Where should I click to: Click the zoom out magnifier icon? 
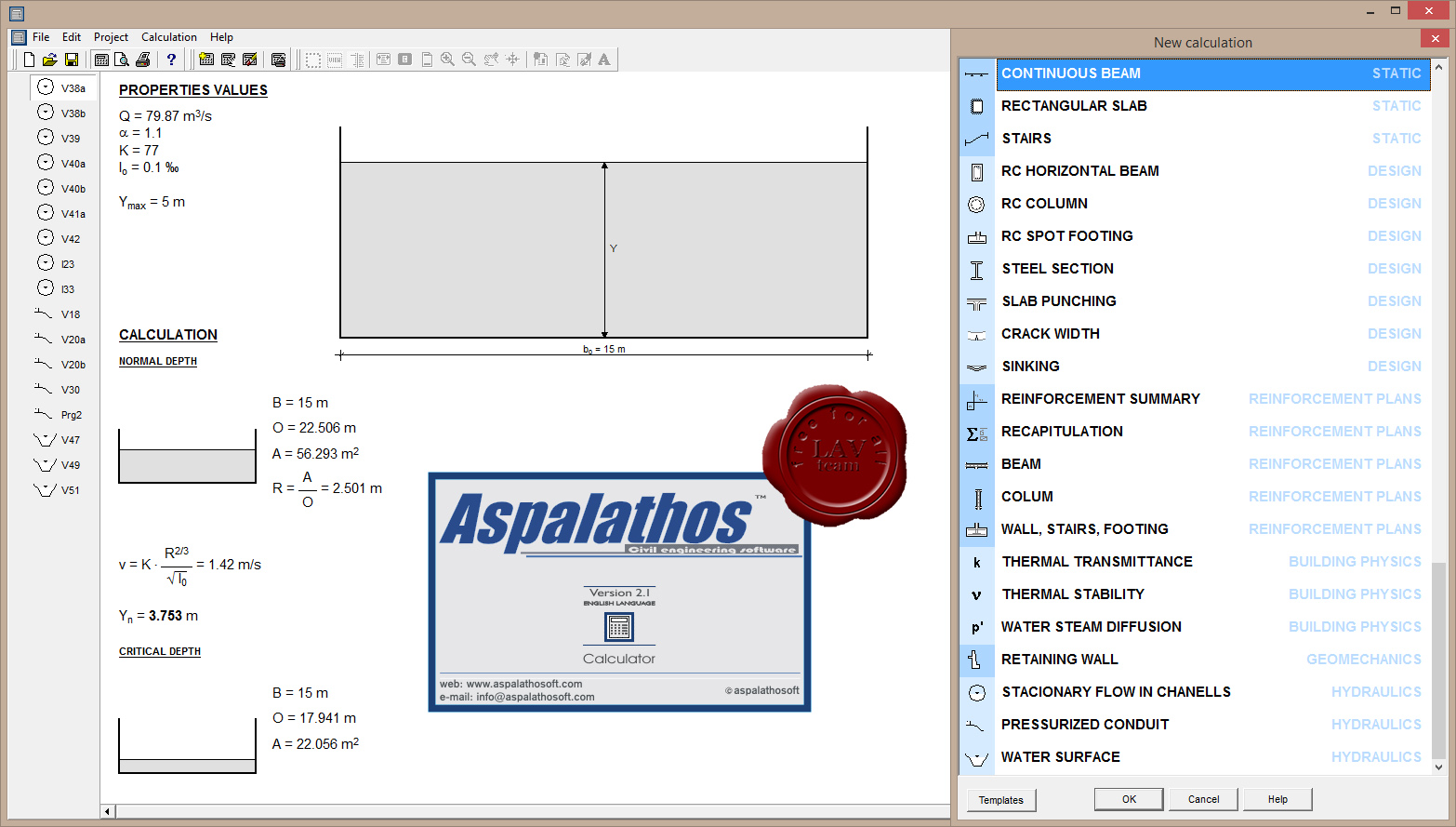469,60
